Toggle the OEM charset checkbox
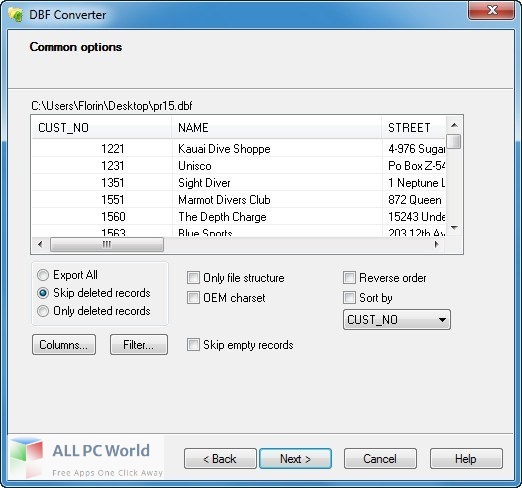The height and width of the screenshot is (488, 522). pyautogui.click(x=193, y=298)
